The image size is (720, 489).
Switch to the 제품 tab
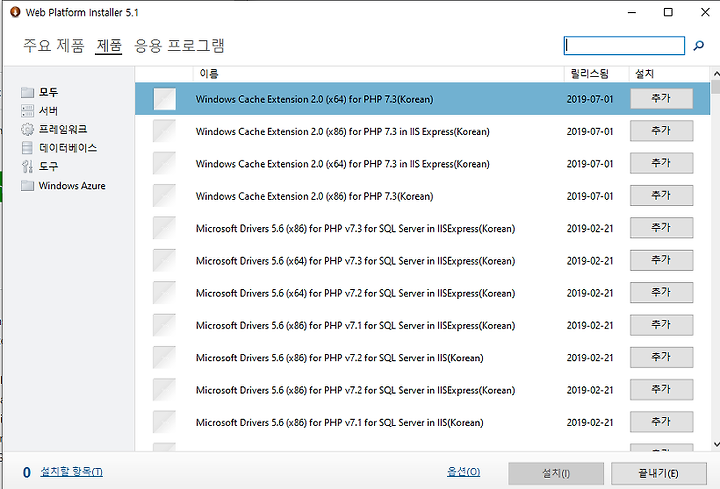(109, 45)
